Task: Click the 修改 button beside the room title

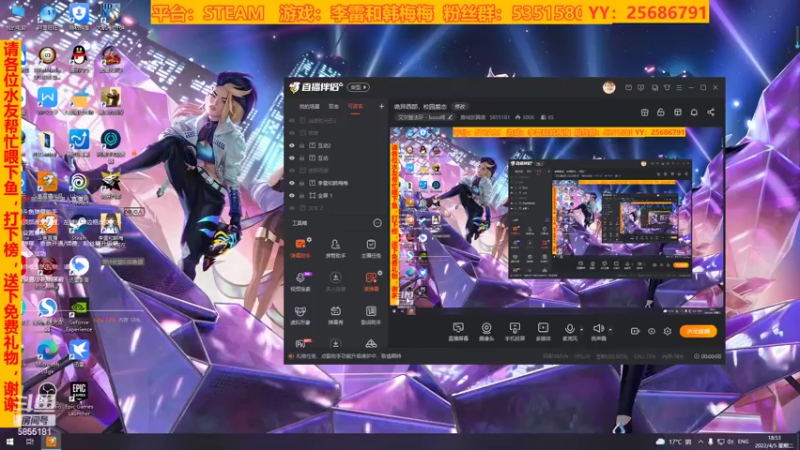Action: pos(460,107)
